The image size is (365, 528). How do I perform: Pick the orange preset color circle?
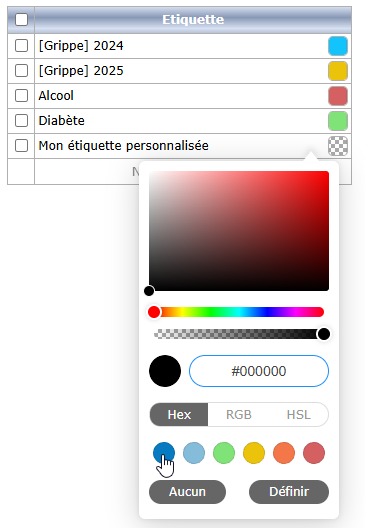[284, 453]
